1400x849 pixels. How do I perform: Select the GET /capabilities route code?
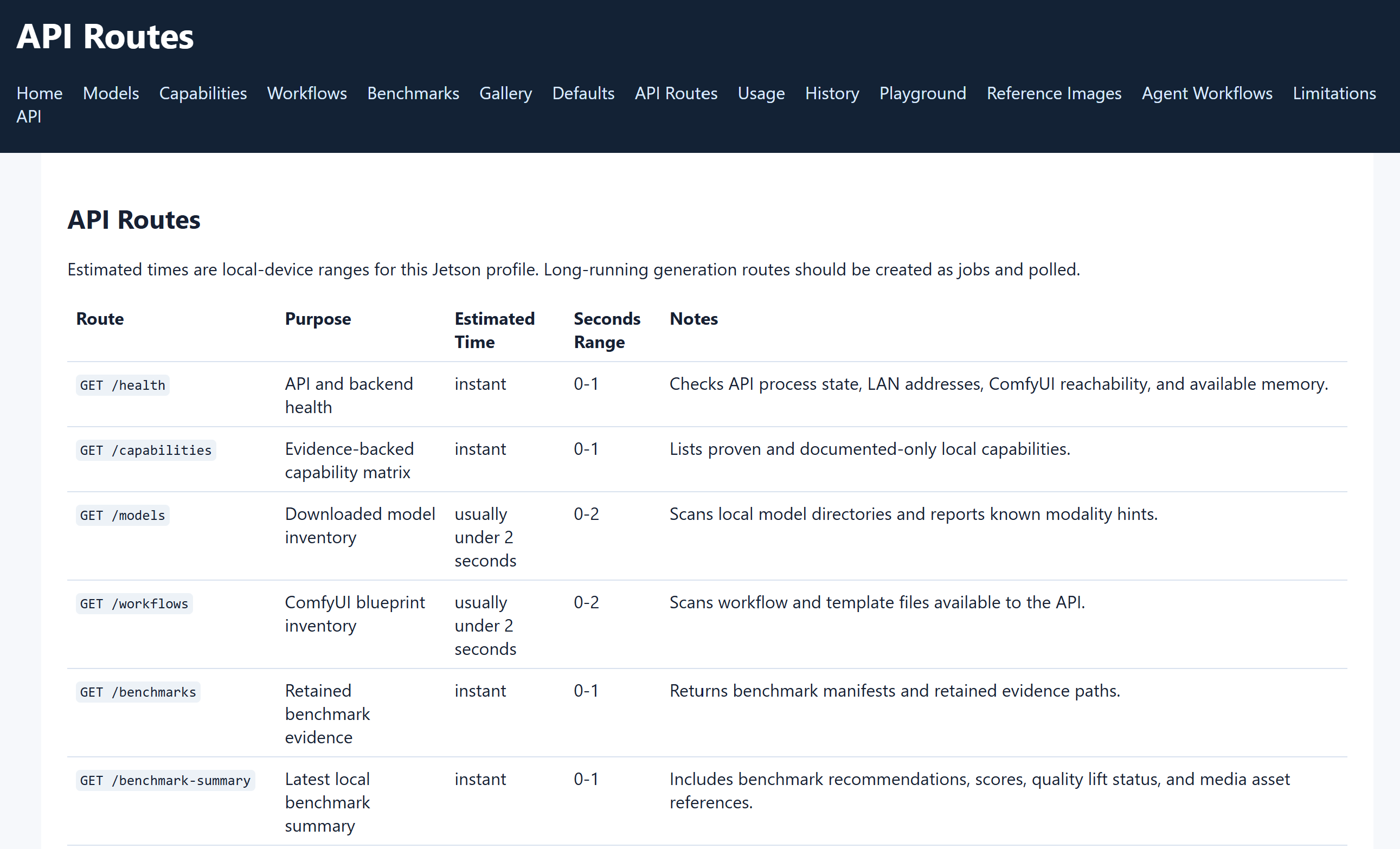click(146, 450)
